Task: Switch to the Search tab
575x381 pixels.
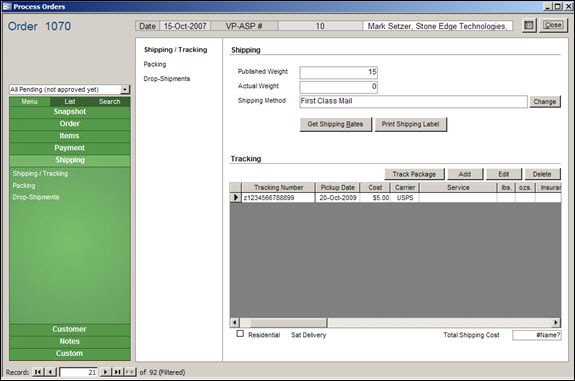Action: tap(110, 102)
